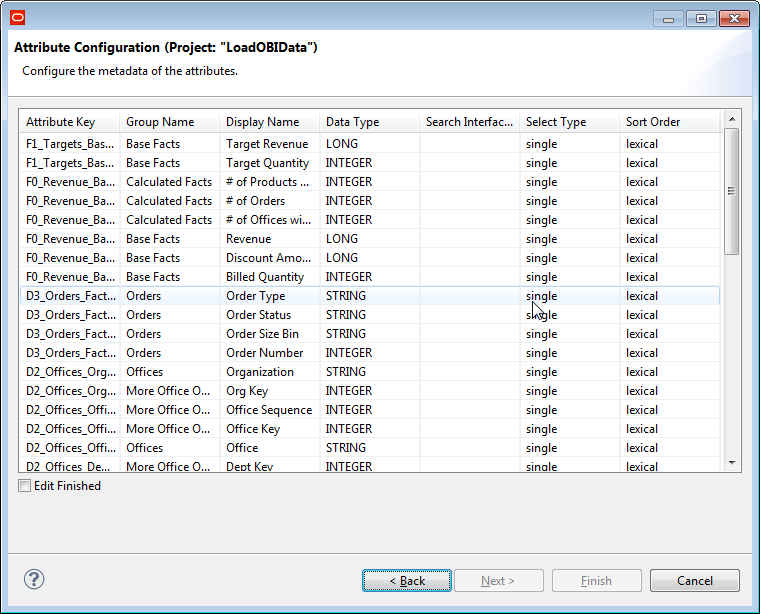Sort by the Attribute Key column header

pos(69,122)
